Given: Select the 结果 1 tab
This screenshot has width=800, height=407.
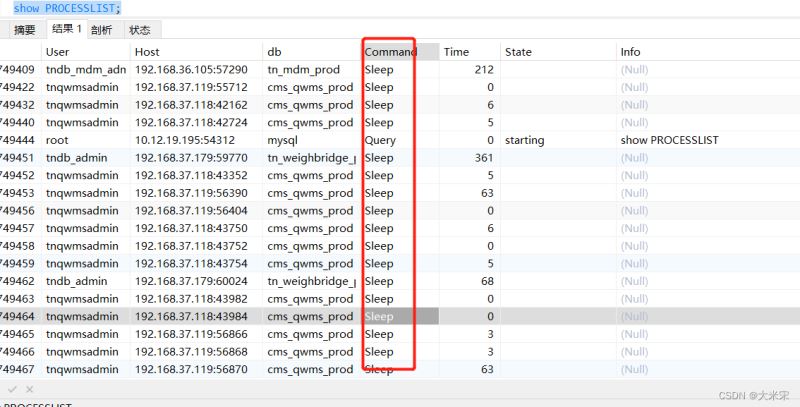Looking at the screenshot, I should (67, 29).
